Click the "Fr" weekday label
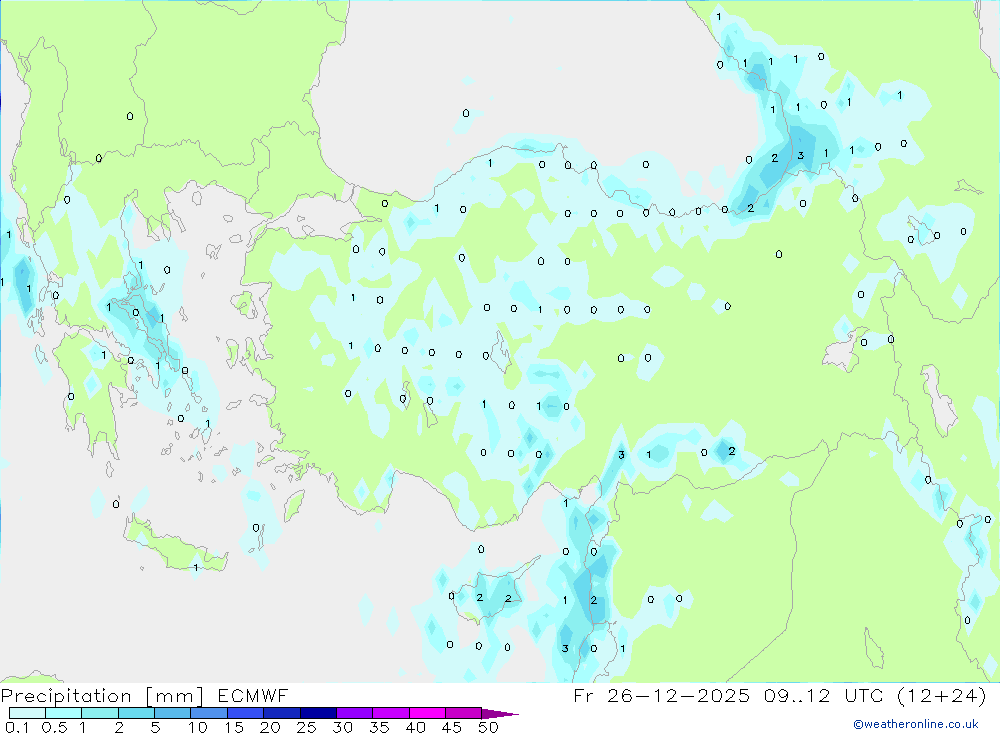Viewport: 1000px width, 733px height. (583, 695)
